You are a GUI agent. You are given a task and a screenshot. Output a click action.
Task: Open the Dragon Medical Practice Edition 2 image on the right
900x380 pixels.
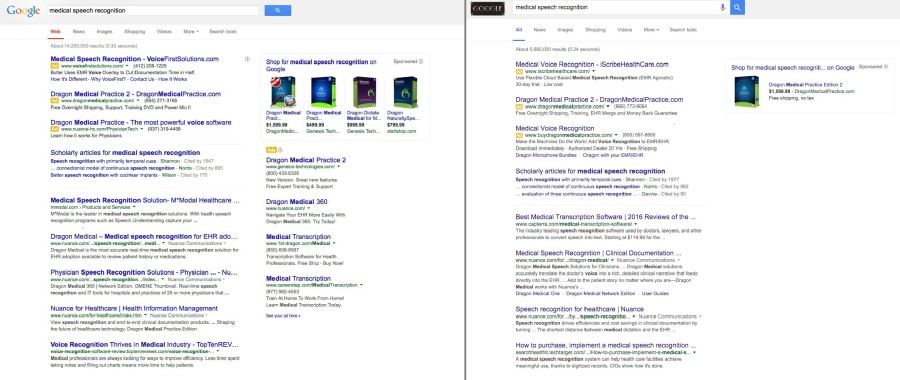[x=747, y=92]
